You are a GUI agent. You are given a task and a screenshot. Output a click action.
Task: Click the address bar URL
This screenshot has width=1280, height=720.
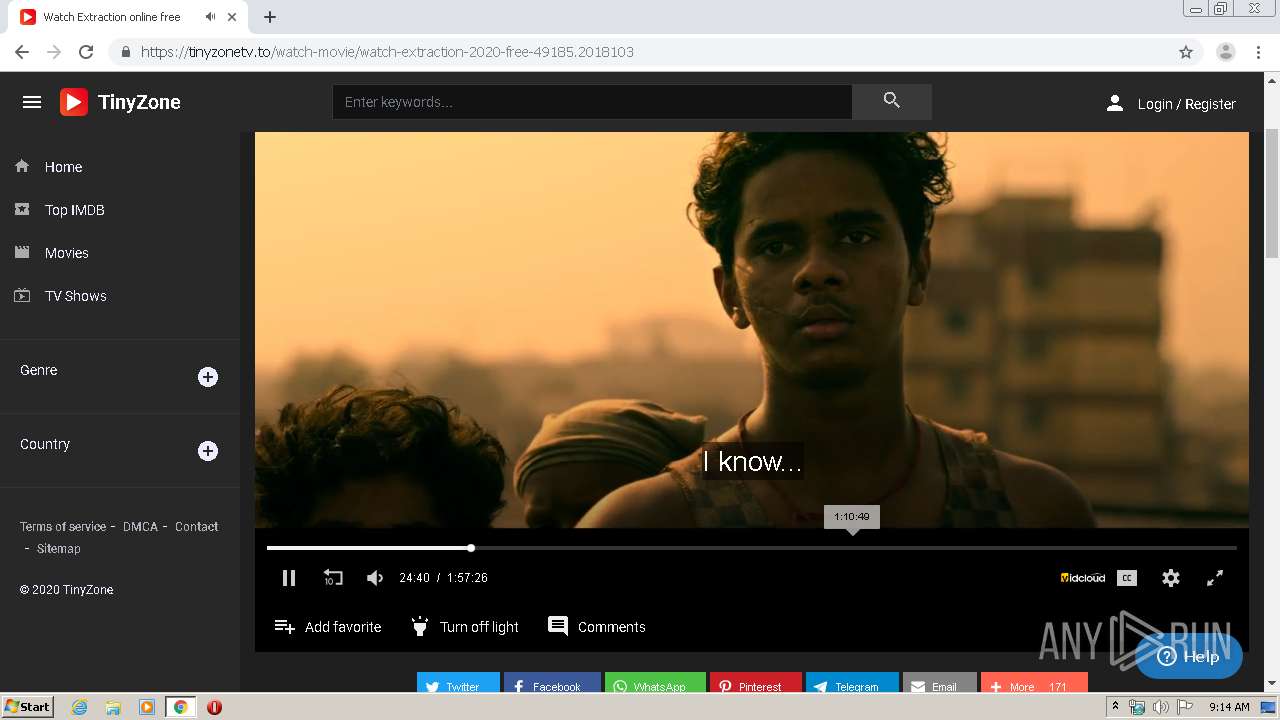[387, 52]
